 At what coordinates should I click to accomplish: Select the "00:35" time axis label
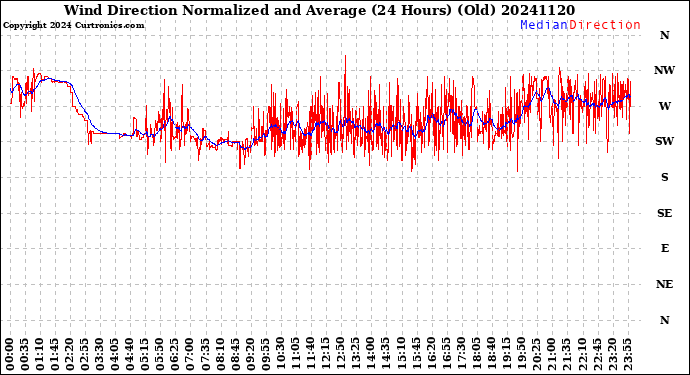tap(25, 354)
